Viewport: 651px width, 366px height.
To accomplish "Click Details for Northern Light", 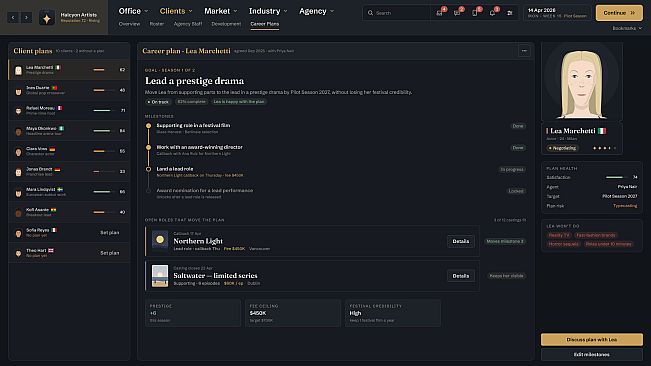I will (460, 241).
